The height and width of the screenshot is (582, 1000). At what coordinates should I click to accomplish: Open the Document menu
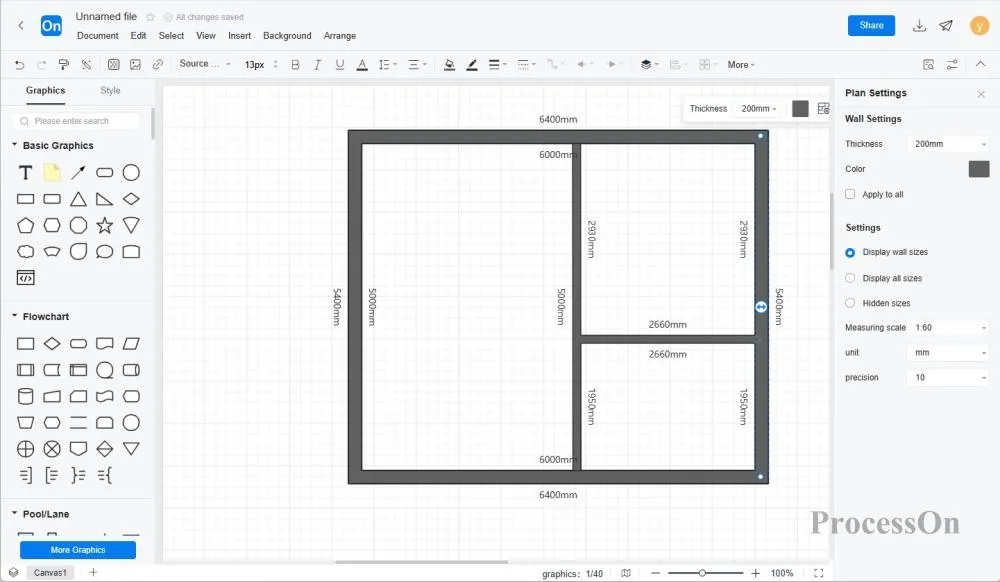pyautogui.click(x=98, y=36)
